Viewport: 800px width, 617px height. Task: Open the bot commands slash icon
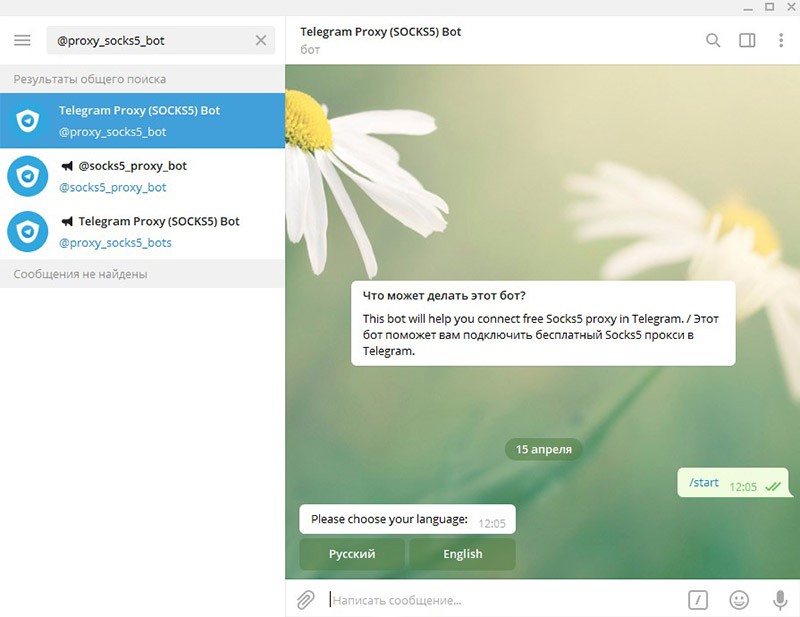[698, 600]
